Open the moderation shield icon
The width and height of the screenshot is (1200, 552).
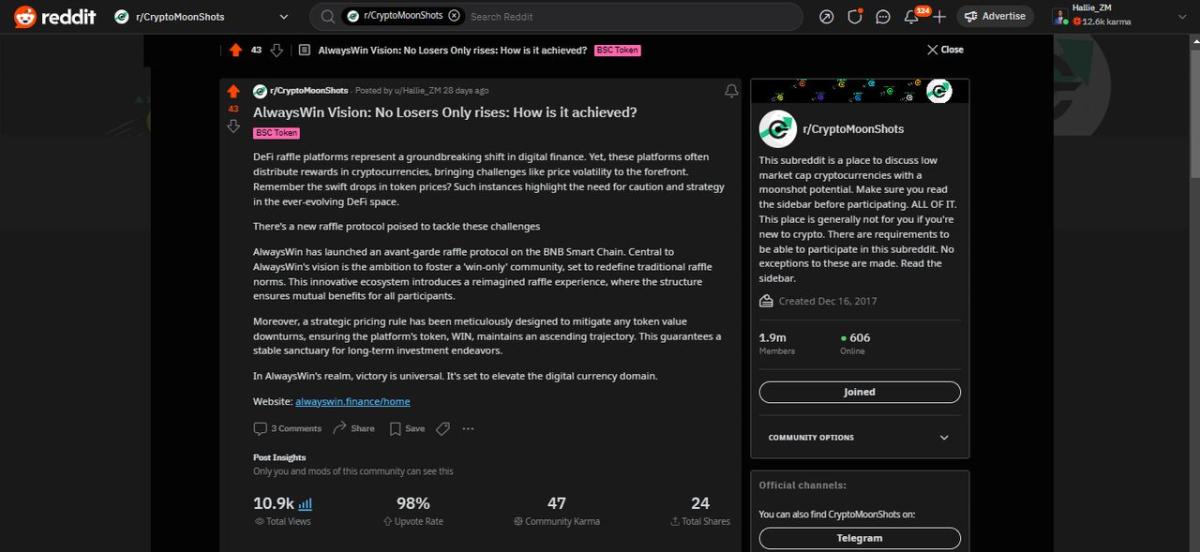(x=855, y=16)
